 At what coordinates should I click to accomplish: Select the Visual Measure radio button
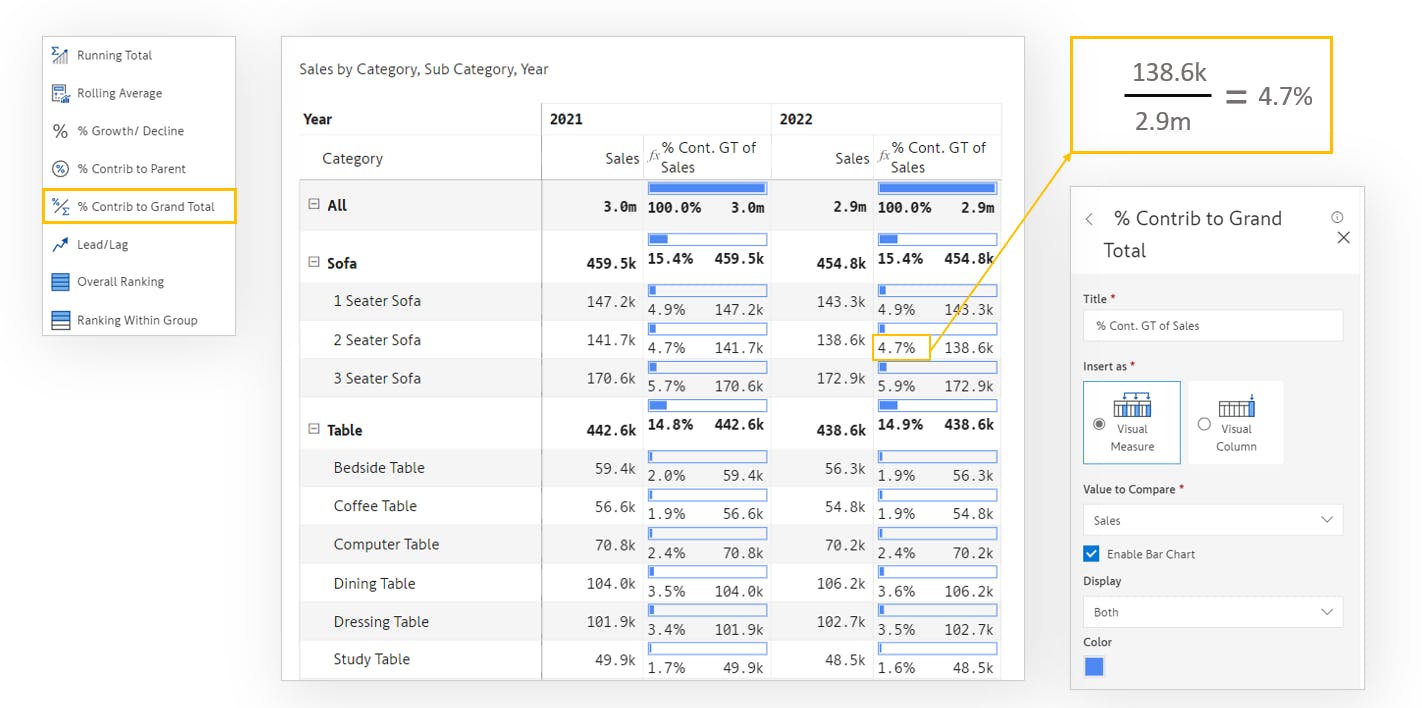click(x=1099, y=424)
